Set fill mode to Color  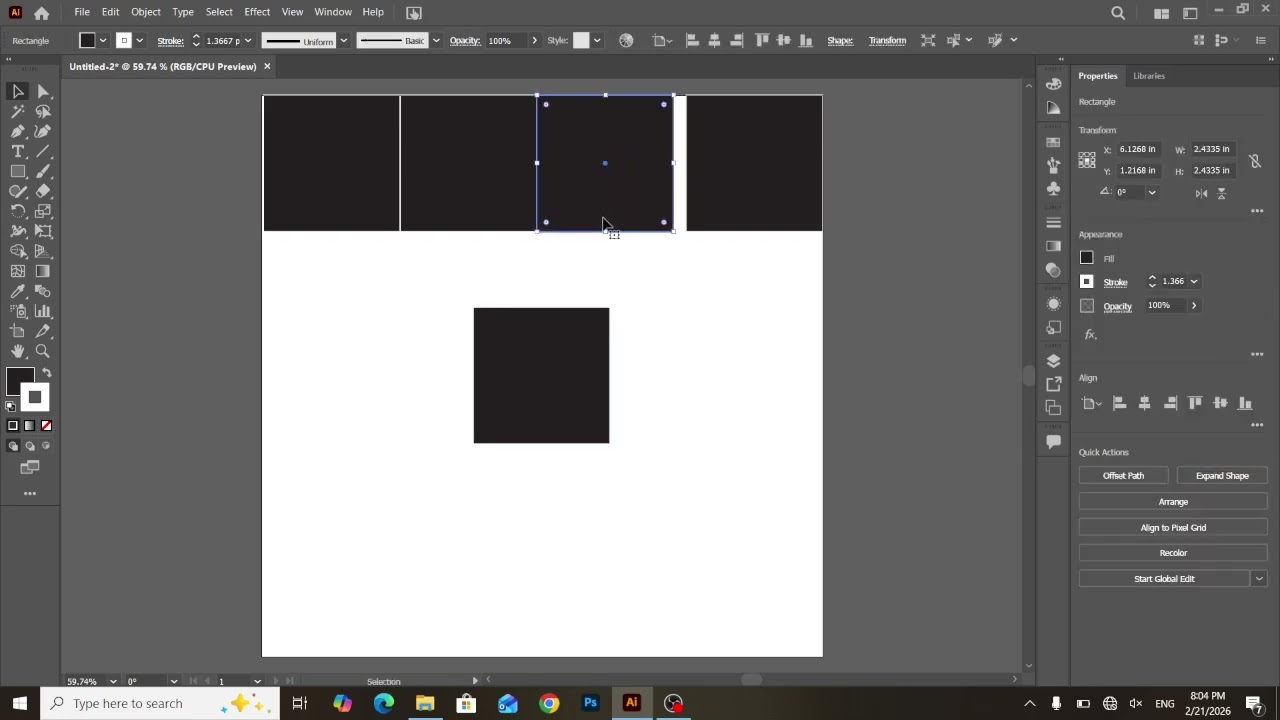click(13, 426)
